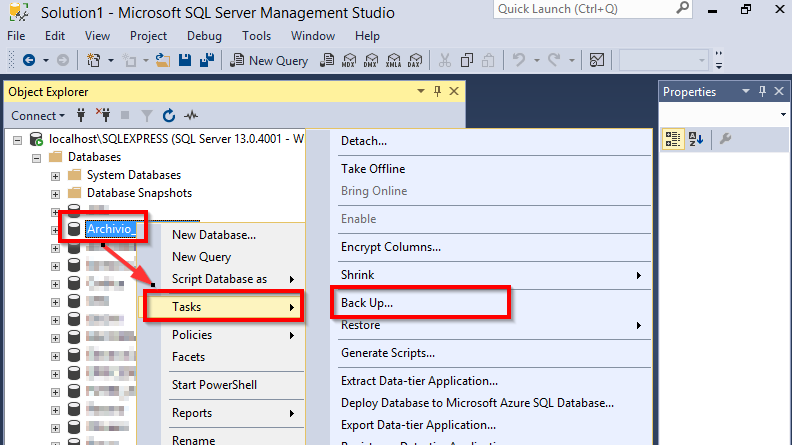Click the Database Engine Query icon
The image size is (792, 445).
point(327,61)
